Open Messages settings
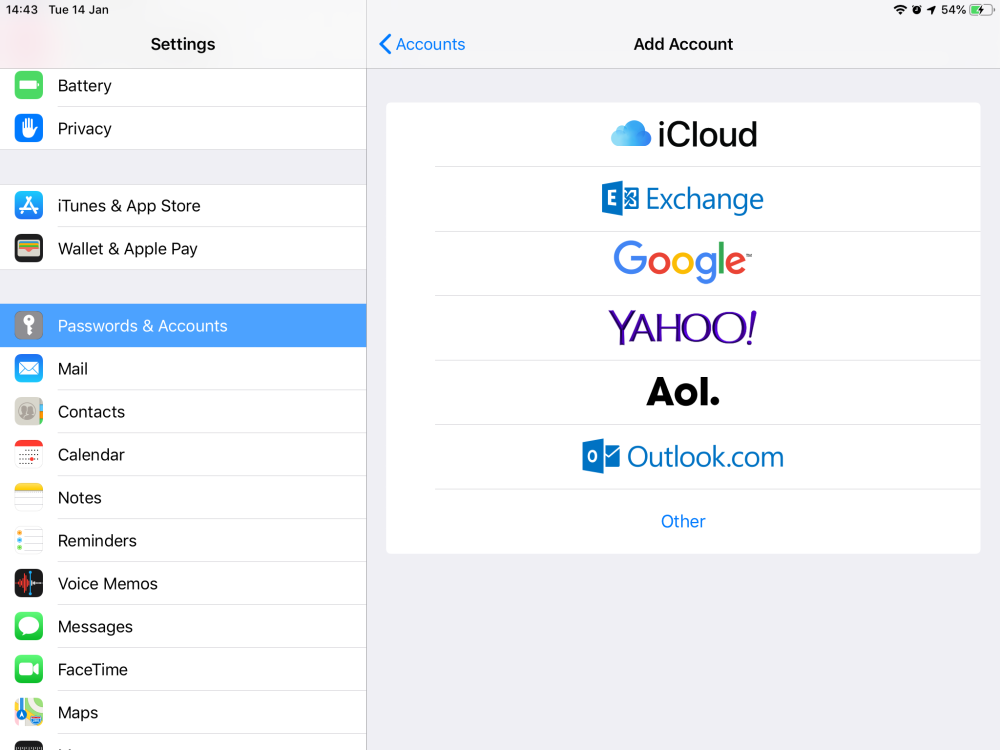 coord(183,626)
